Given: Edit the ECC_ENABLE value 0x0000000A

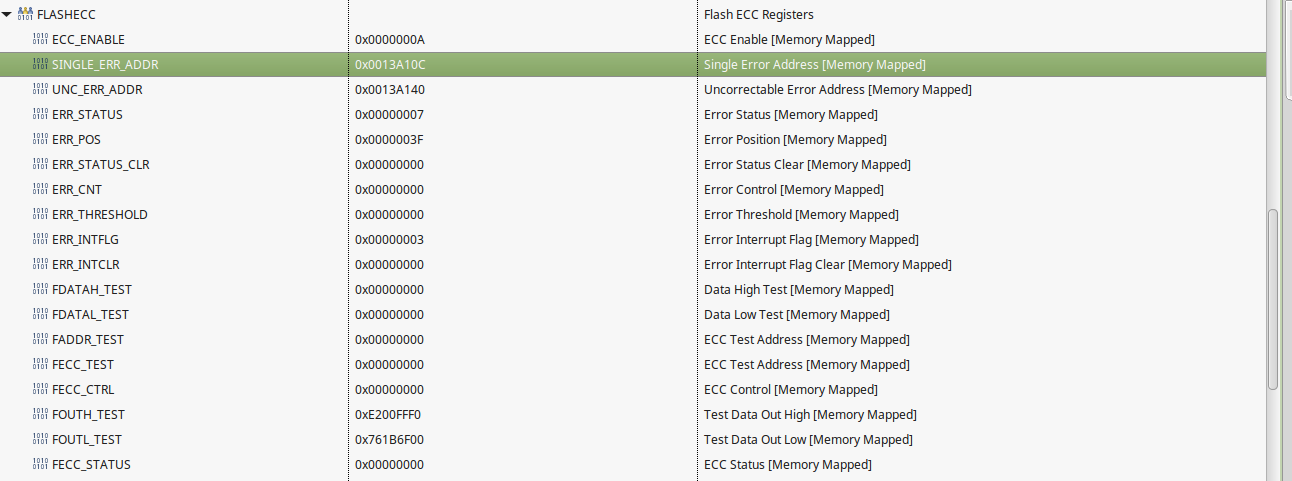Looking at the screenshot, I should click(x=390, y=39).
